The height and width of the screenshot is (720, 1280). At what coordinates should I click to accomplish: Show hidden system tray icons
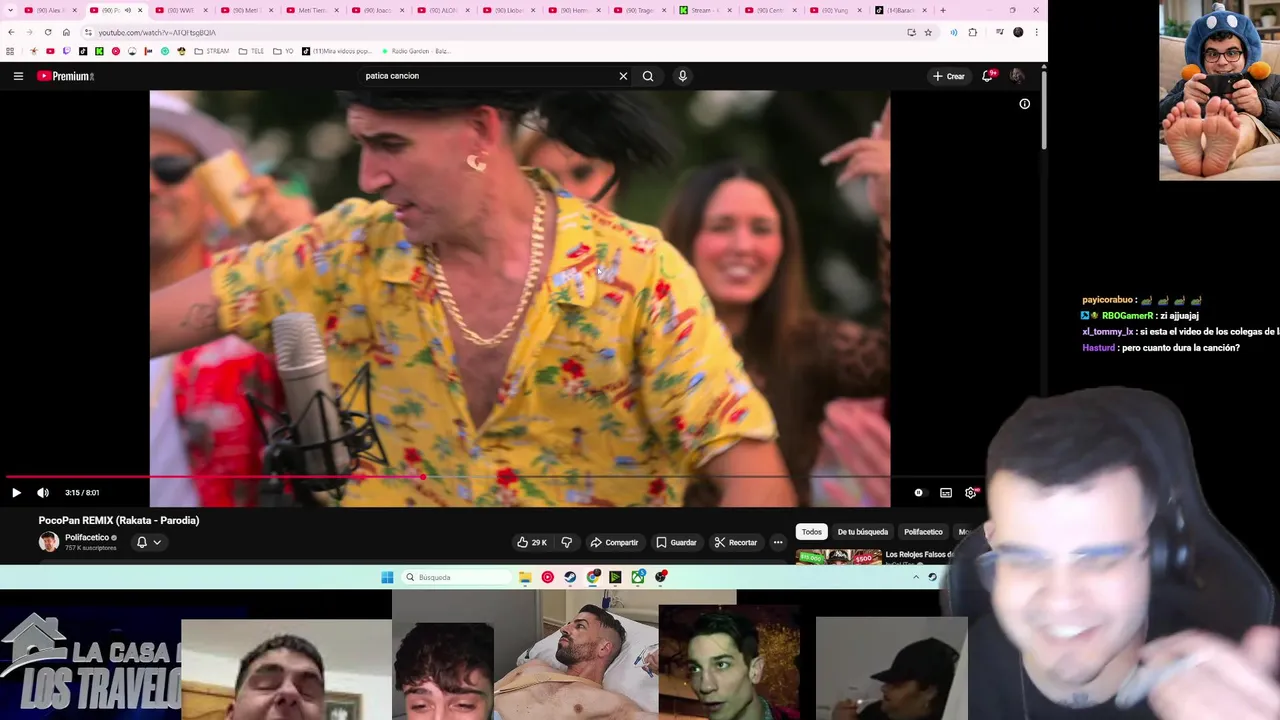(915, 577)
